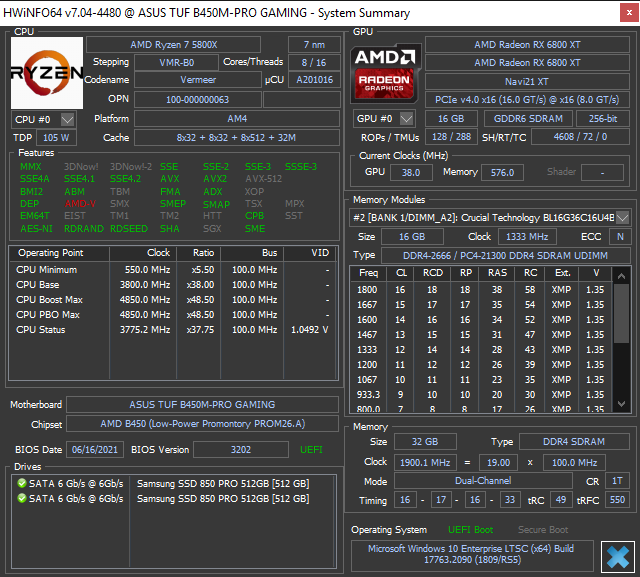Click the VID column header
The width and height of the screenshot is (640, 577).
(x=310, y=253)
